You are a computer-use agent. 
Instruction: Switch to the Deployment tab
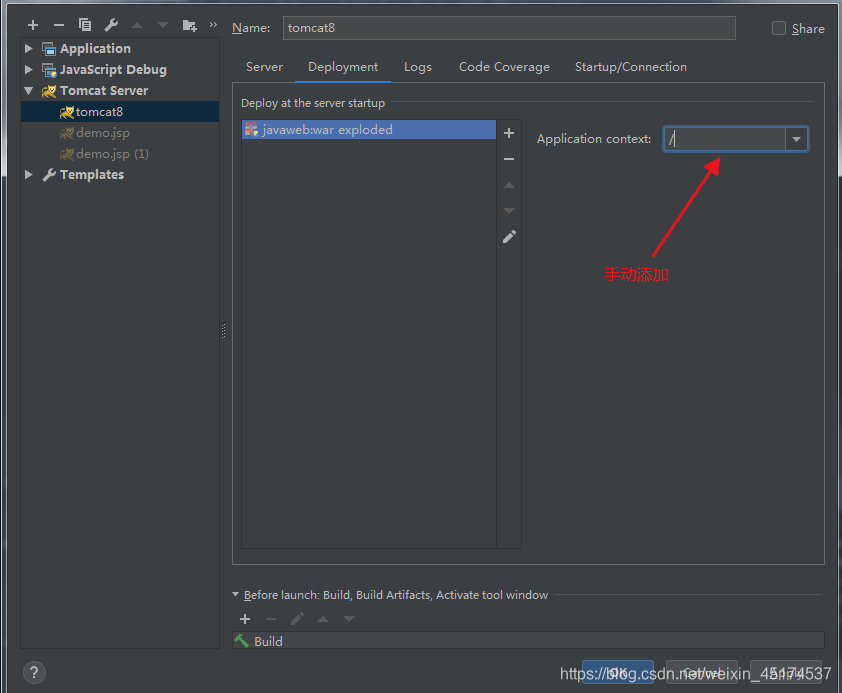point(343,67)
